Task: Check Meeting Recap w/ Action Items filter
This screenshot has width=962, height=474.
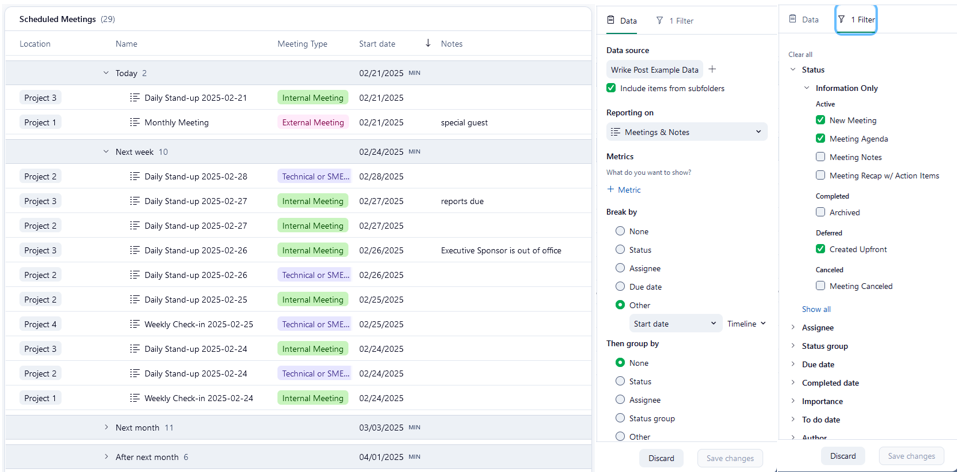Action: tap(820, 175)
